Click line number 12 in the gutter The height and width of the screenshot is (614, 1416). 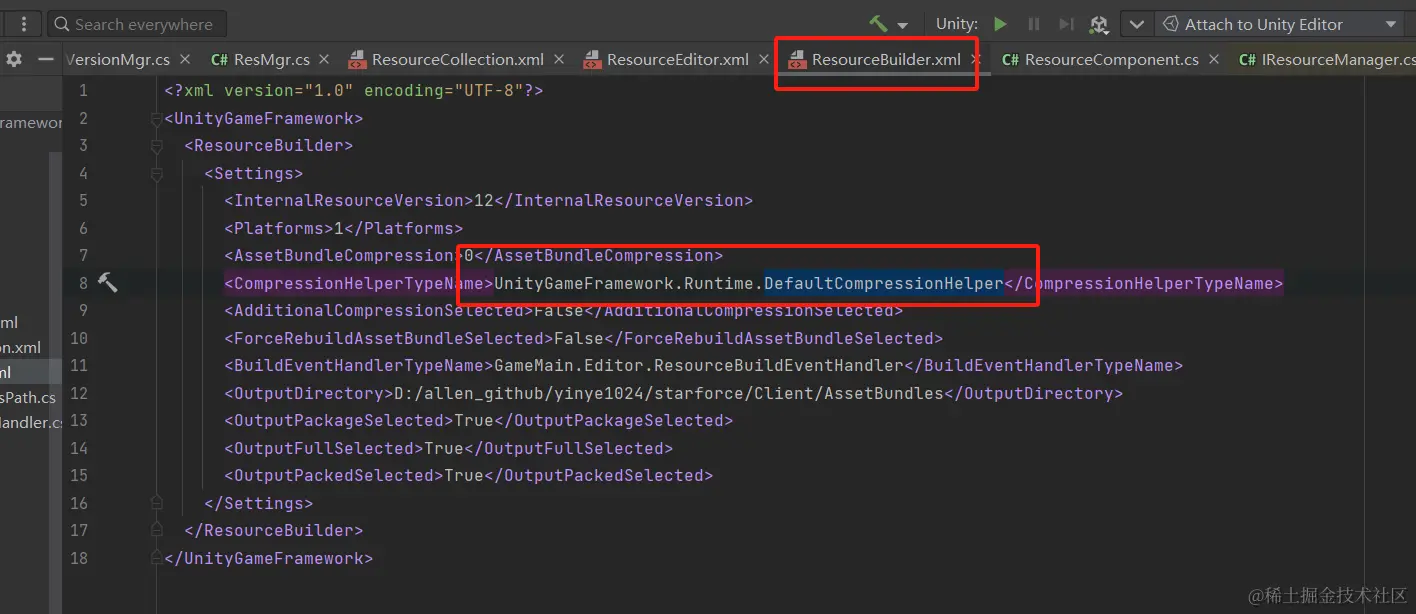click(79, 393)
